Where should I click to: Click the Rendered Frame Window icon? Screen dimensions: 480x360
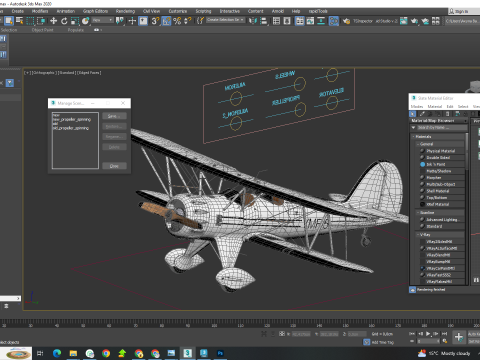point(404,21)
